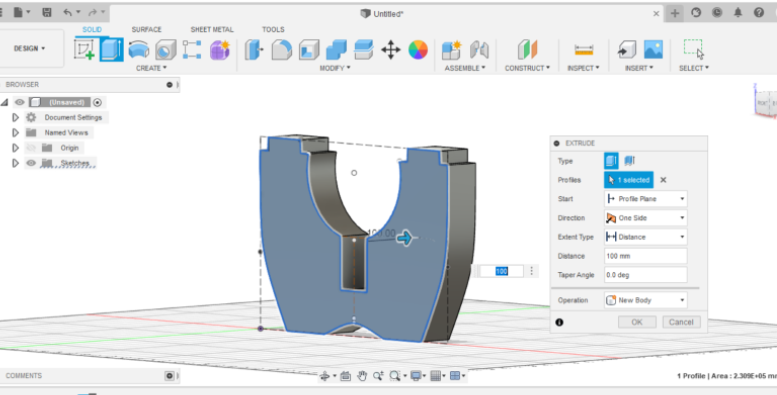Screen dimensions: 777x395
Task: Select the Pan hand tool
Action: (362, 376)
